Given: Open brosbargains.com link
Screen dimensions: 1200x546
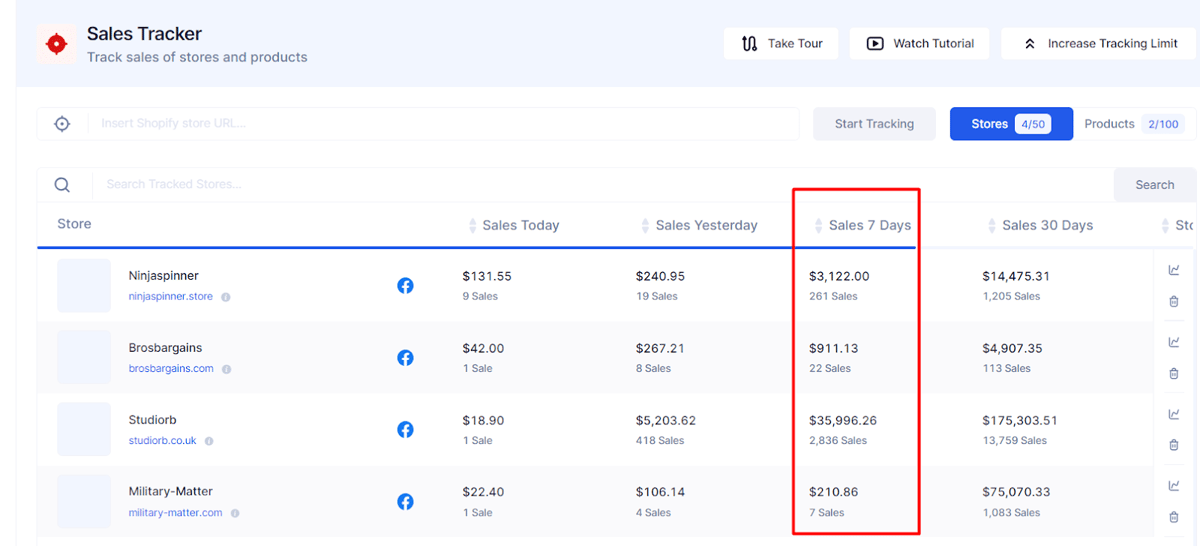Looking at the screenshot, I should [171, 369].
